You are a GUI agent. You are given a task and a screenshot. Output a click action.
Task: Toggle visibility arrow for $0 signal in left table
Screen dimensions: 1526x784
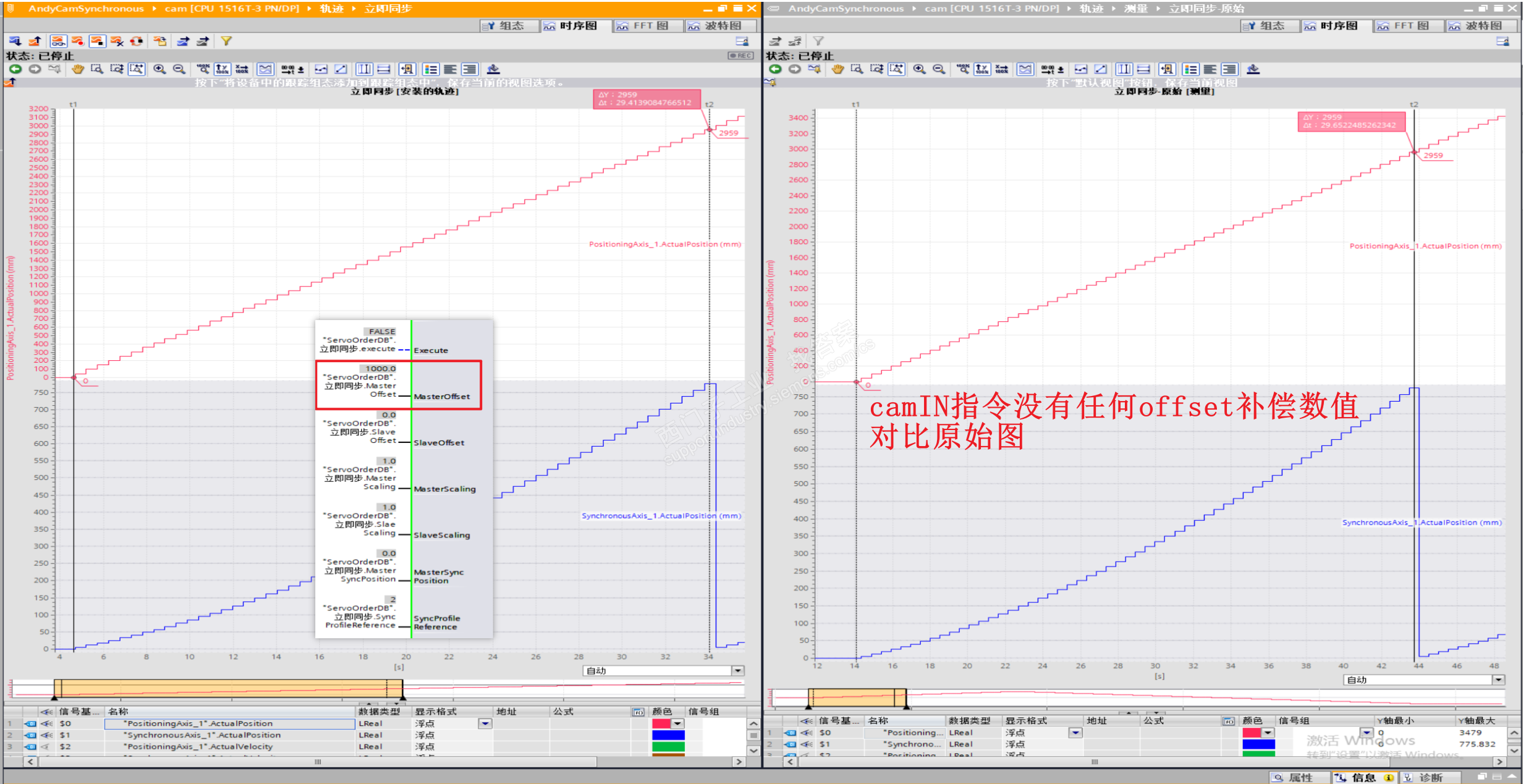click(x=46, y=723)
